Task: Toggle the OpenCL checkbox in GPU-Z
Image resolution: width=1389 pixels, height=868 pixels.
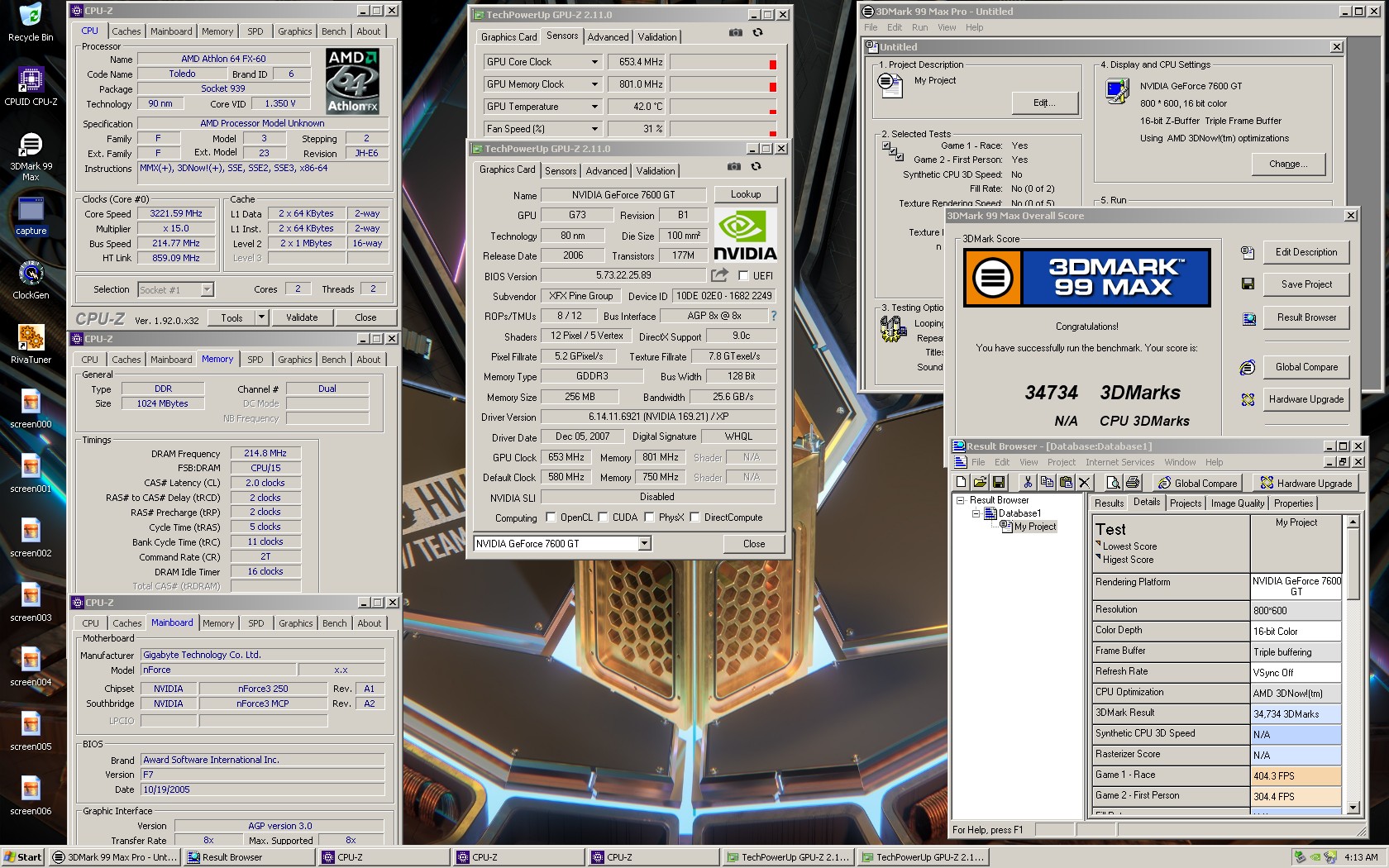Action: point(551,517)
